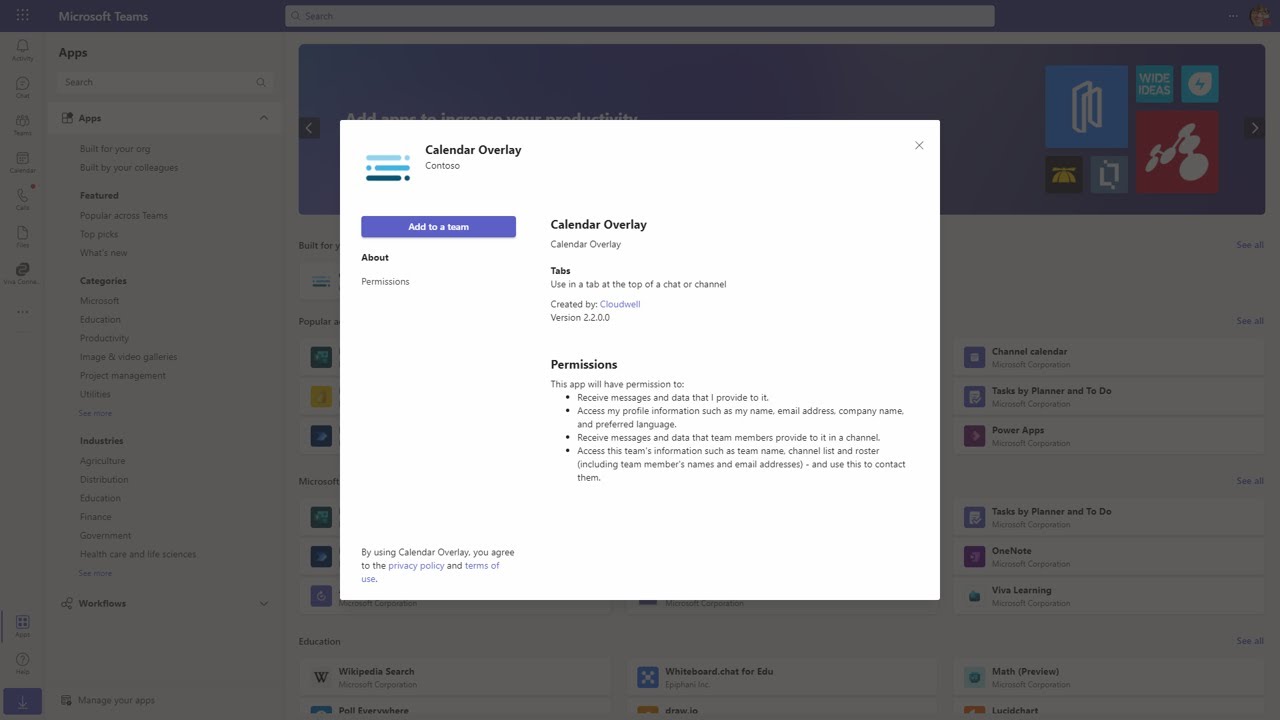Click the Calendar Overlay app logo
1280x720 pixels.
tap(388, 167)
